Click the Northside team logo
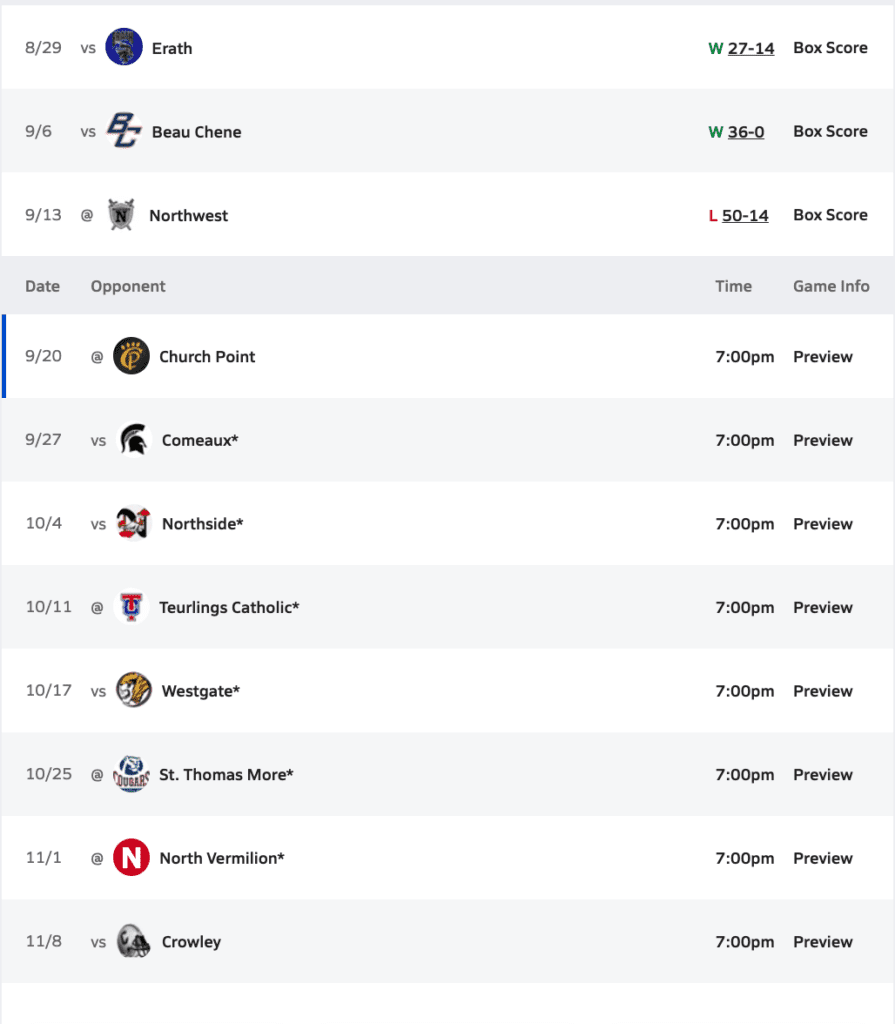Screen dimensions: 895x1024 133,524
